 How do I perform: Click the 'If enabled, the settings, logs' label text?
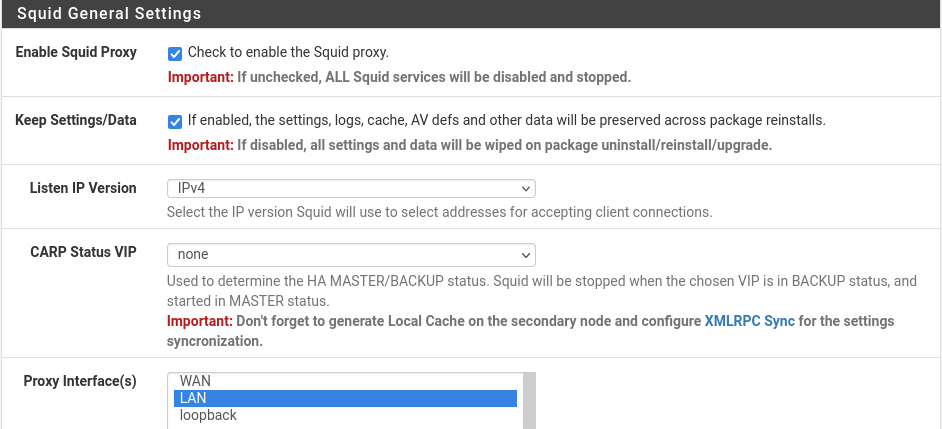(506, 120)
